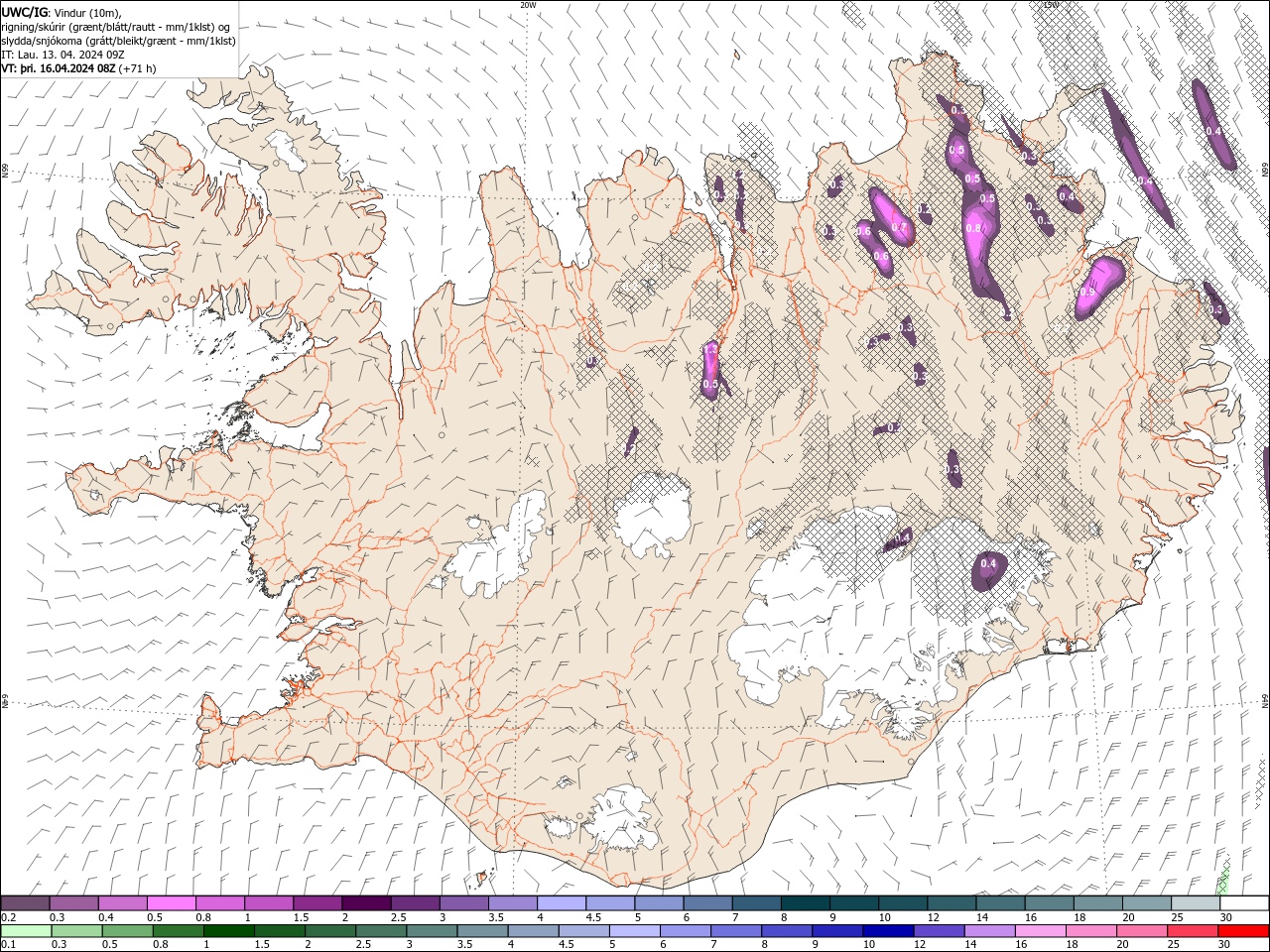Click the pale green 0.1 rain legend swatch
Viewport: 1270px width, 952px height.
coord(26,931)
